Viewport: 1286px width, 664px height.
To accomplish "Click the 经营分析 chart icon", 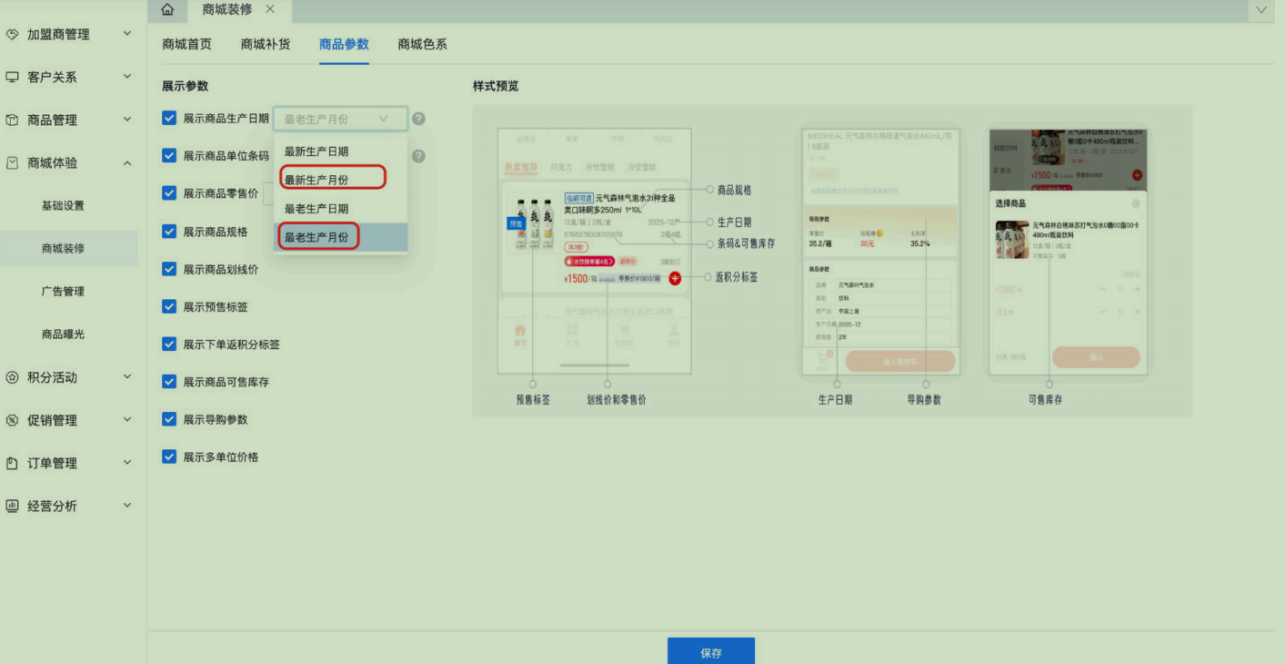I will coord(12,506).
